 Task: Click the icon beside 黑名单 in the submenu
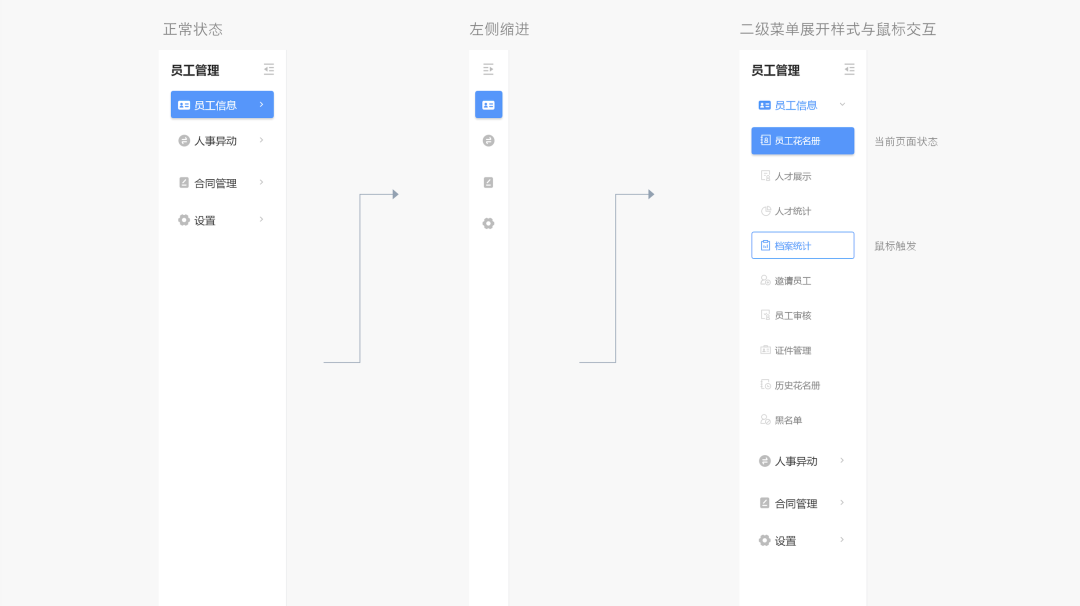[766, 420]
